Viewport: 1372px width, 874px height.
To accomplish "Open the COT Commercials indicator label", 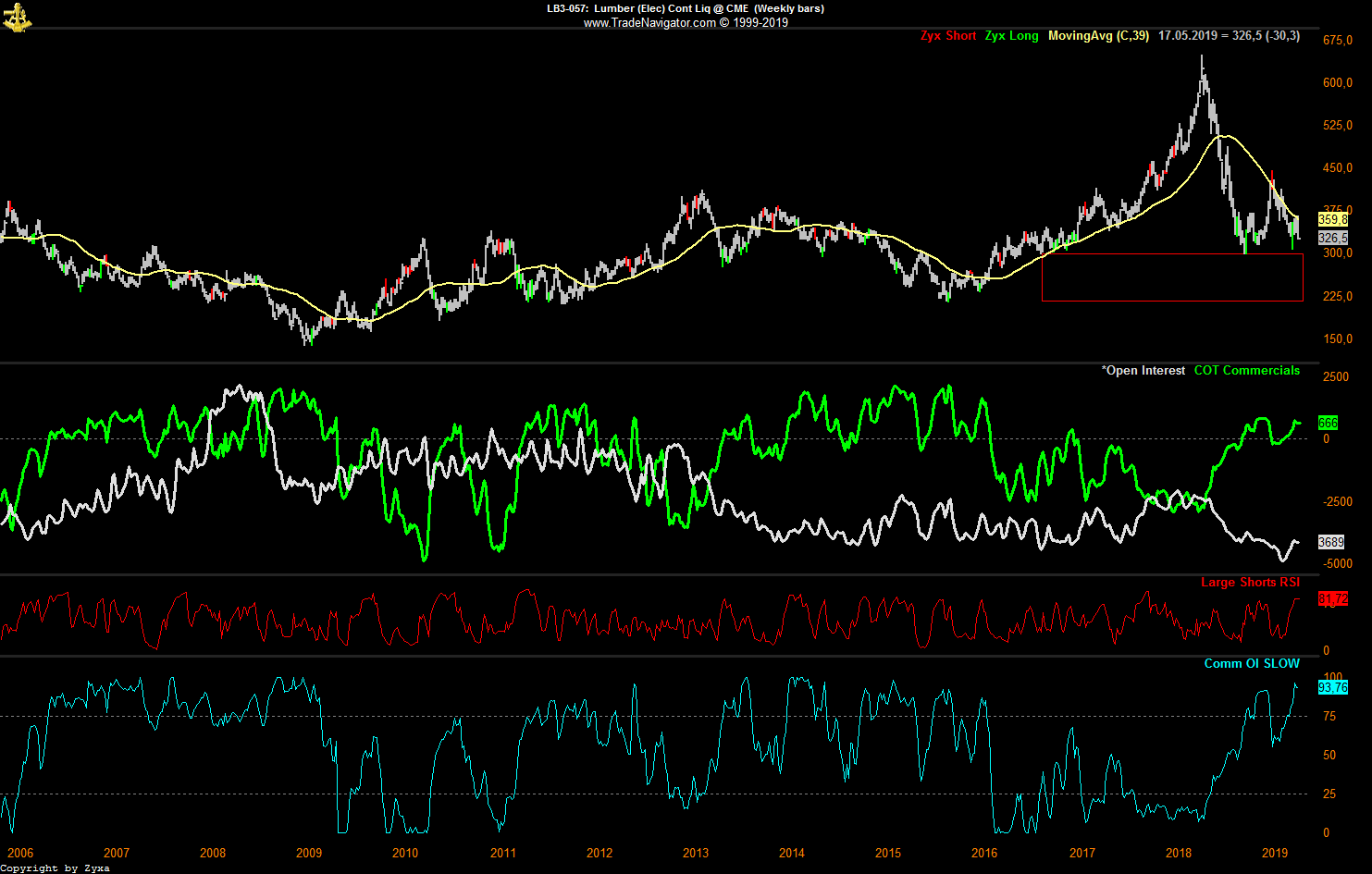I will pos(1246,371).
